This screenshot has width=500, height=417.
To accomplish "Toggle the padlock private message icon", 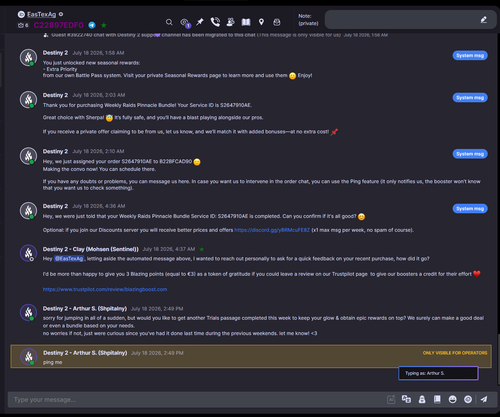I will 422,399.
